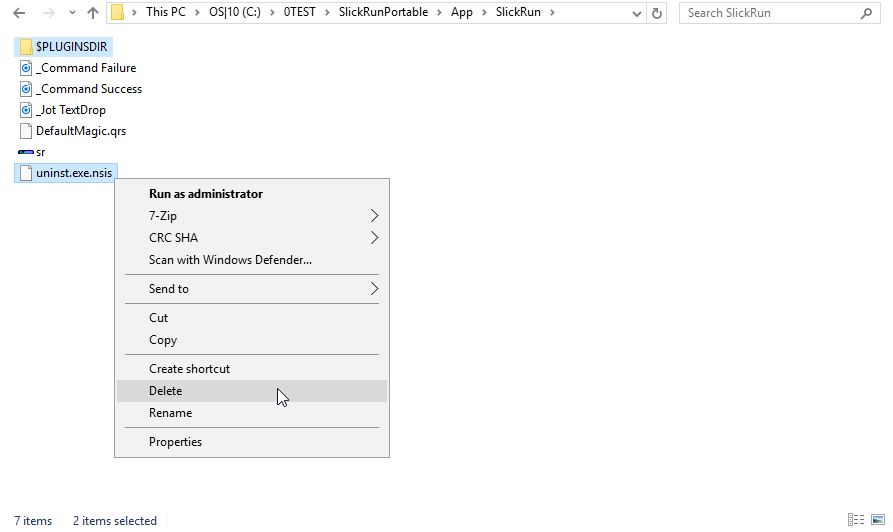This screenshot has width=893, height=532.
Task: Expand chevron after 0TEST breadcrumb
Action: [x=327, y=13]
